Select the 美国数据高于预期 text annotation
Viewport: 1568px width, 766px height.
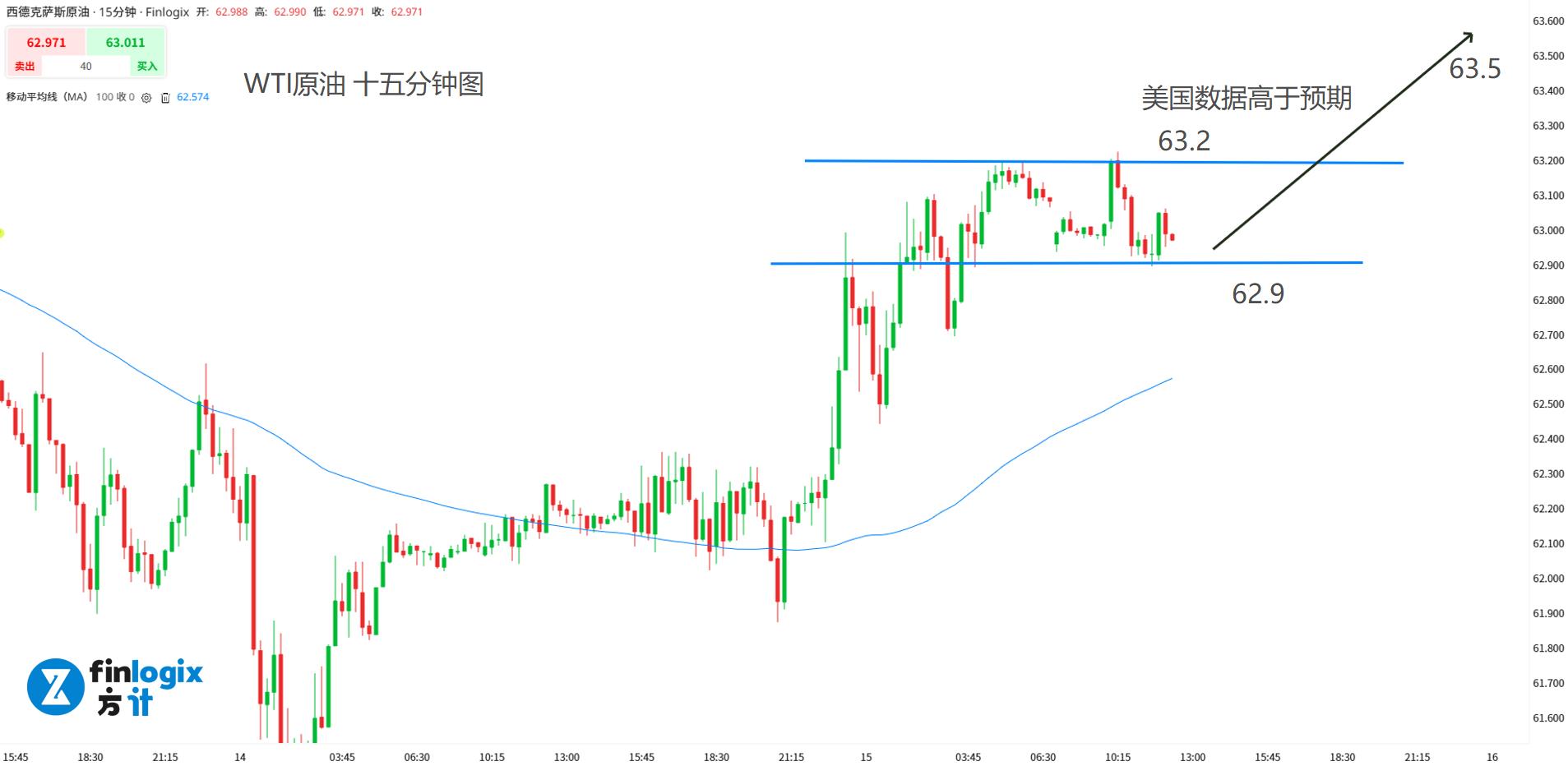[1247, 99]
